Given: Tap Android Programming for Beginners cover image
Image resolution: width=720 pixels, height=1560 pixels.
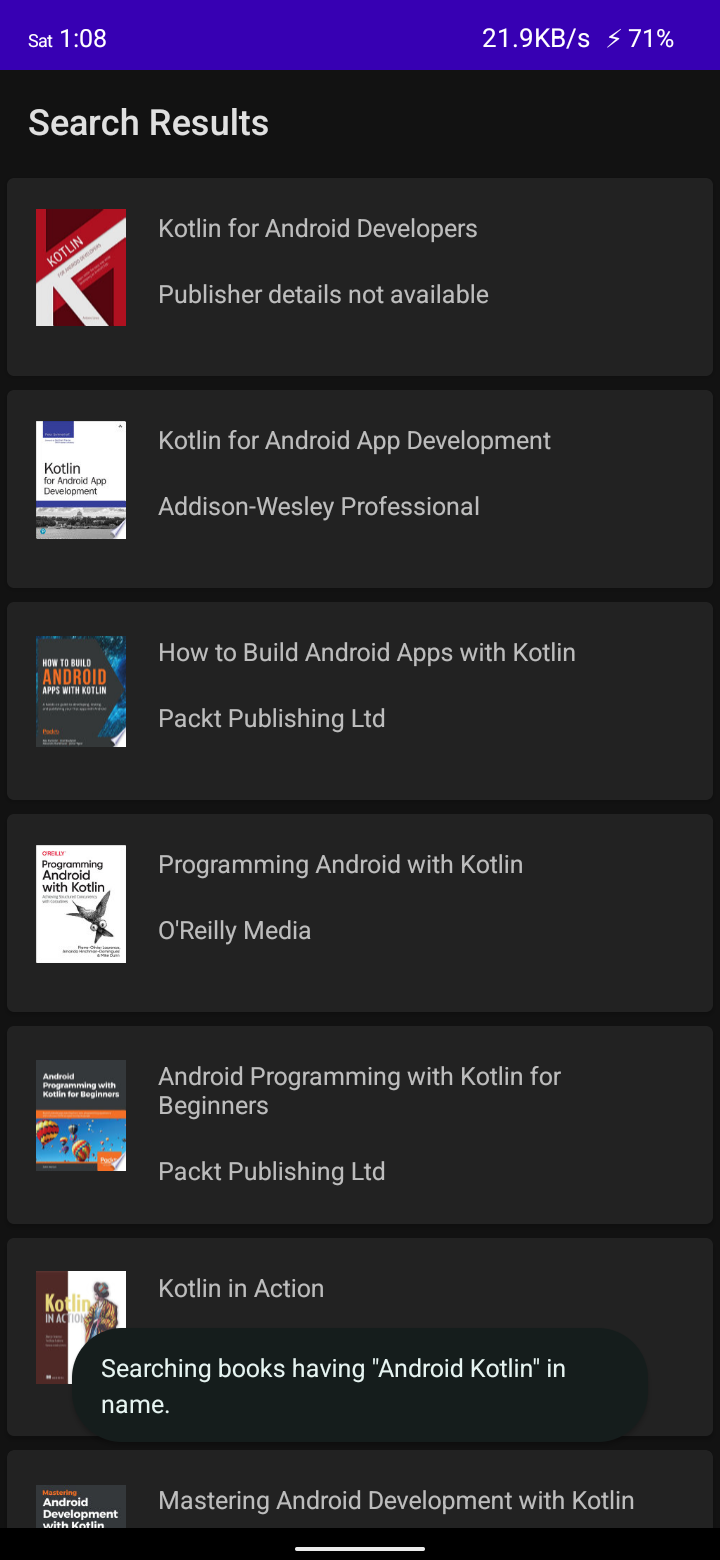Looking at the screenshot, I should [81, 1115].
